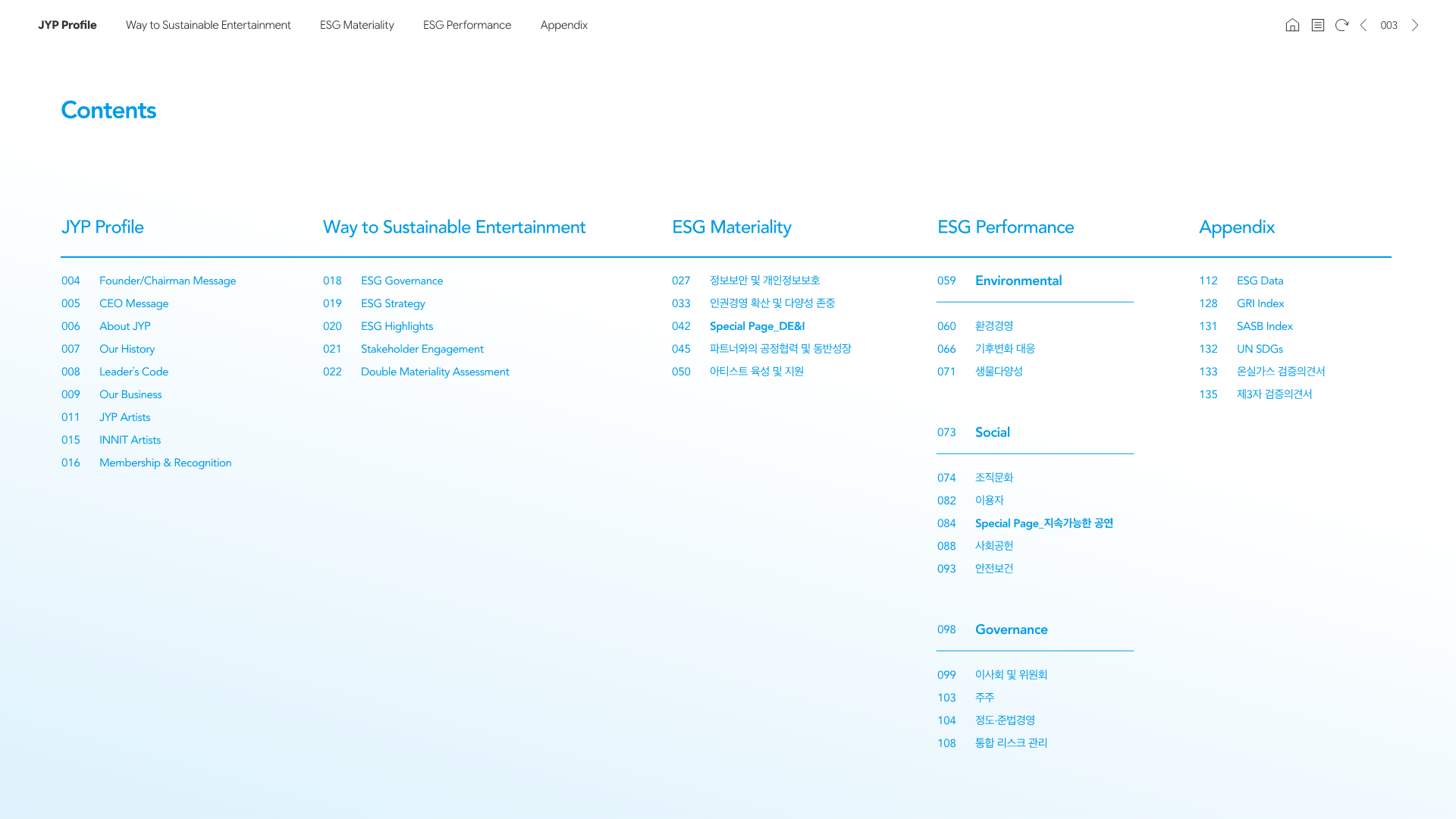
Task: Open the 이용자 entry
Action: coord(990,500)
